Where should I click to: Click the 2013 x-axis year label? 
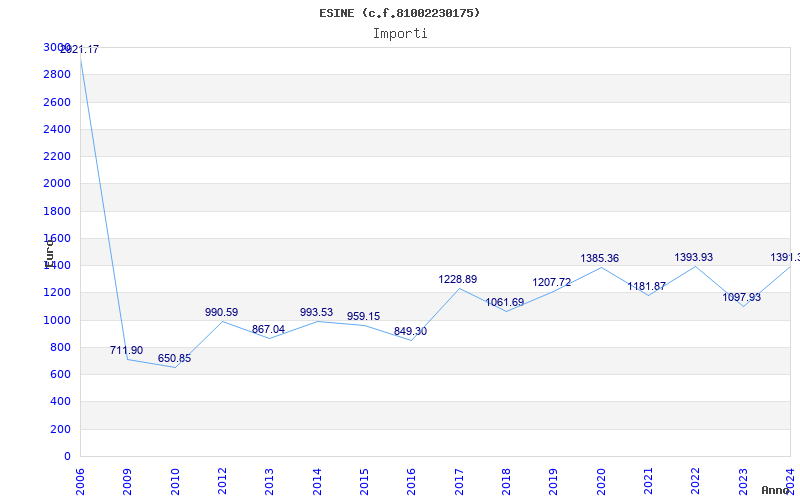pyautogui.click(x=269, y=482)
